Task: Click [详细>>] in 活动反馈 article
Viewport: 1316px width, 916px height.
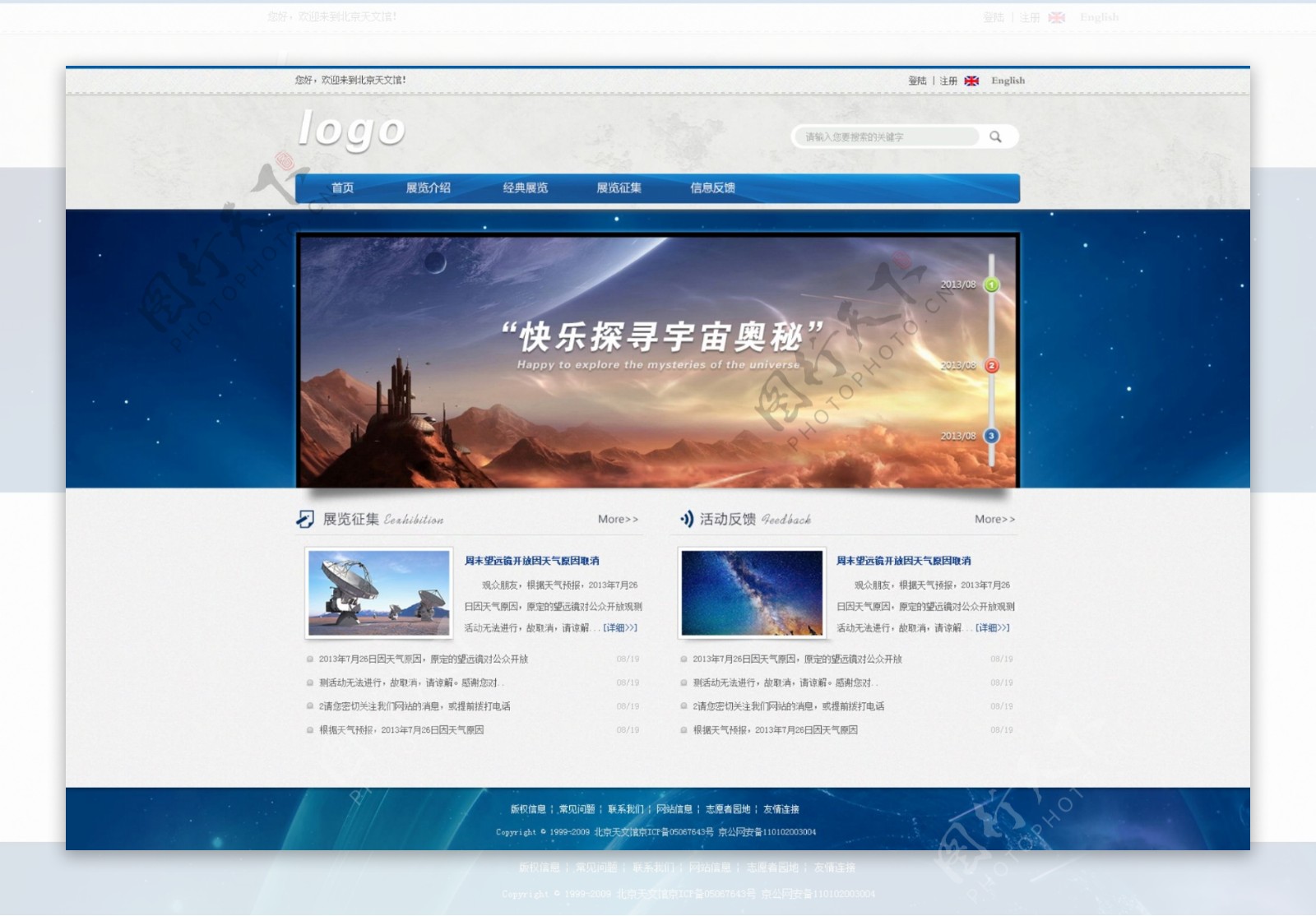Action: click(x=993, y=627)
